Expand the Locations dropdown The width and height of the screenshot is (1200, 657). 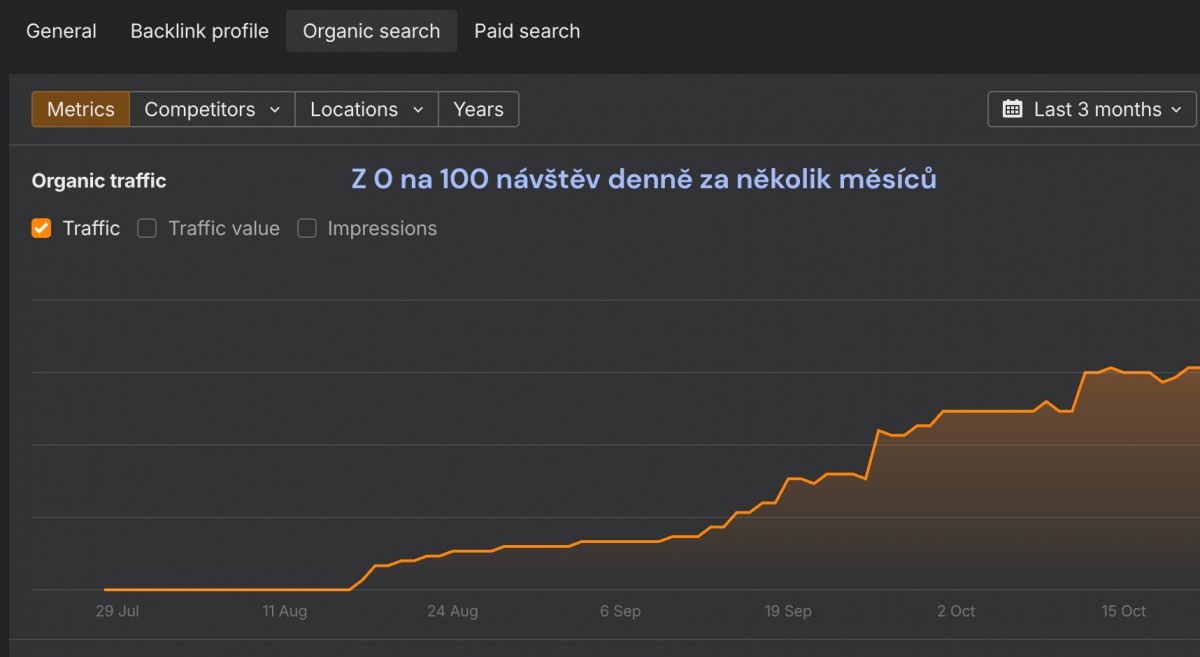(366, 109)
